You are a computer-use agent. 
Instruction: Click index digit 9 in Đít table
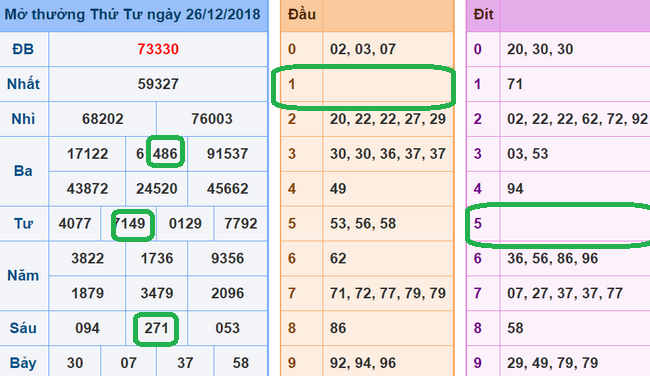(478, 363)
